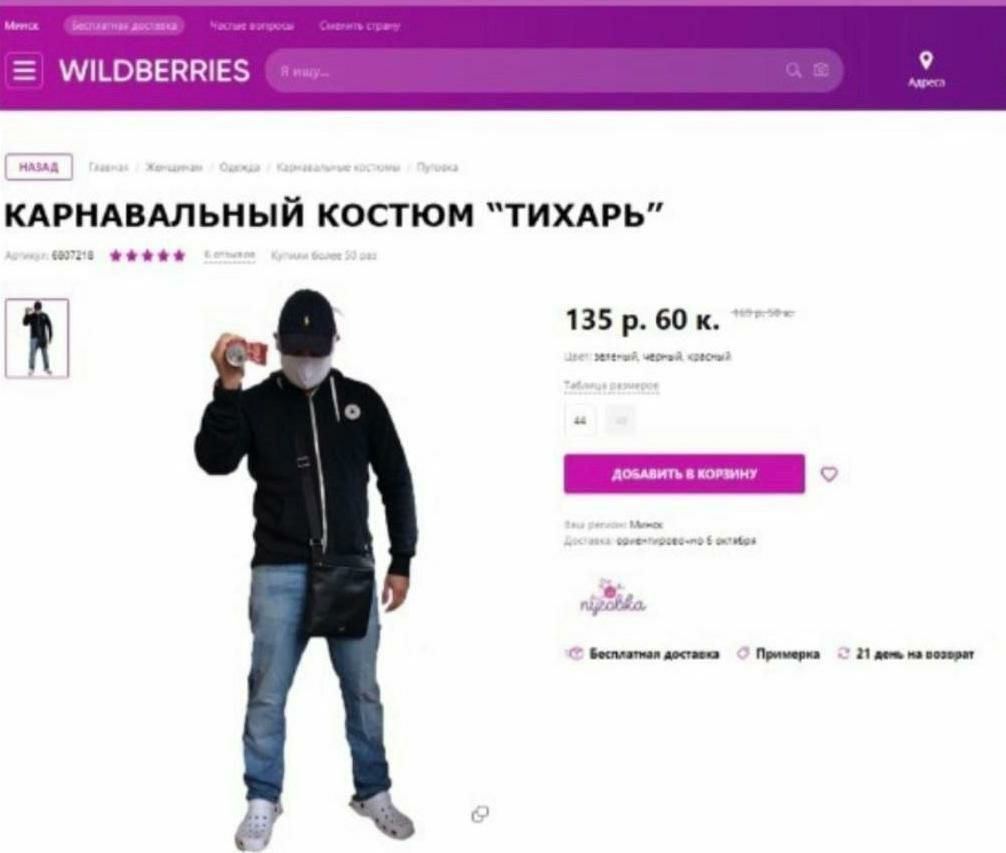Open photo search via the camera icon
The height and width of the screenshot is (853, 1006).
[x=821, y=70]
